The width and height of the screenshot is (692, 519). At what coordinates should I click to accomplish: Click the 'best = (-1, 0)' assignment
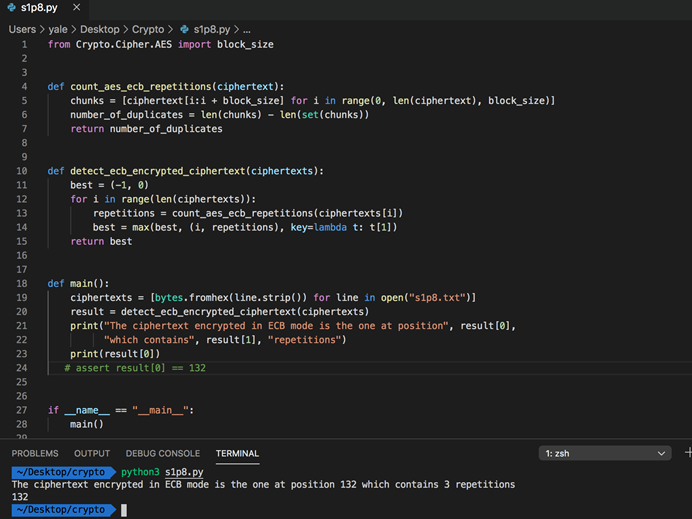coord(109,185)
